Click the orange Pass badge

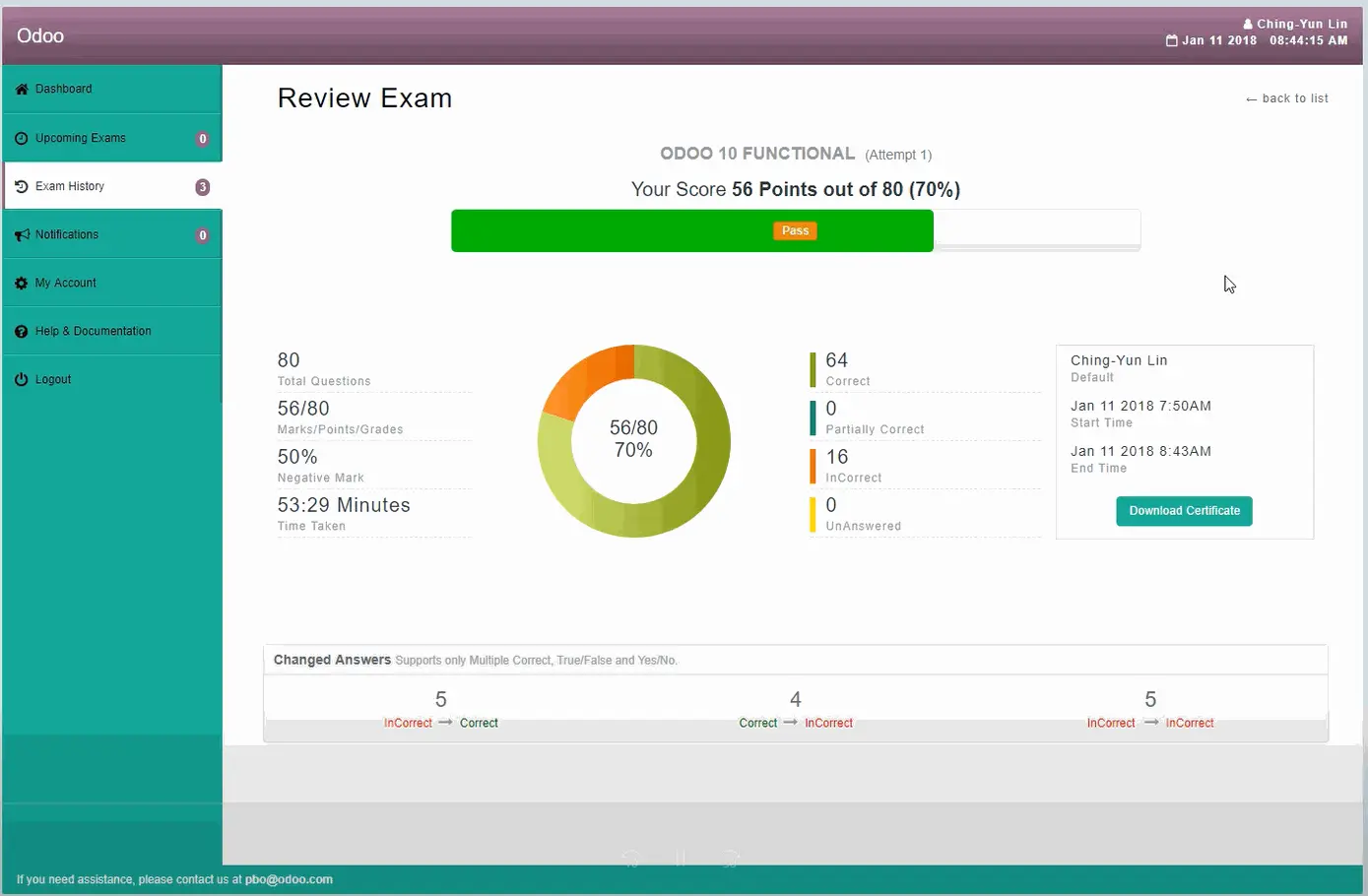pyautogui.click(x=795, y=230)
